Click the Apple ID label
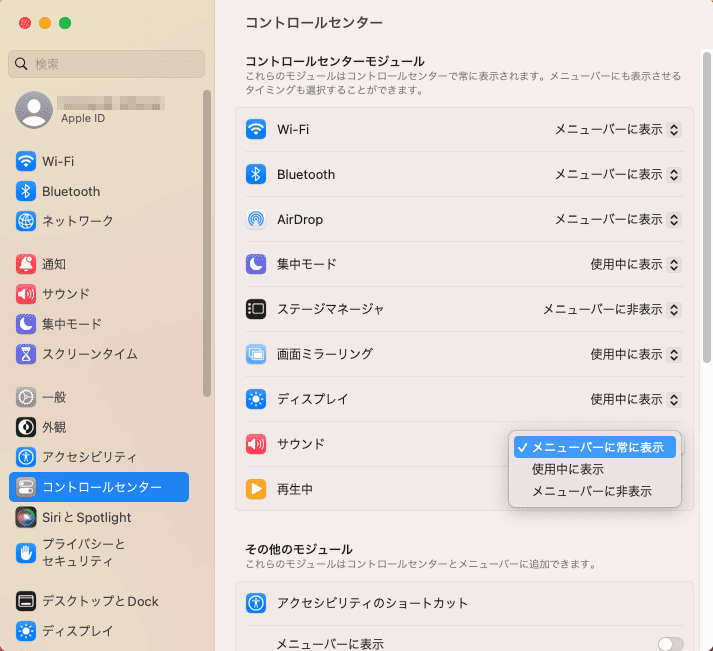The image size is (713, 651). [83, 118]
